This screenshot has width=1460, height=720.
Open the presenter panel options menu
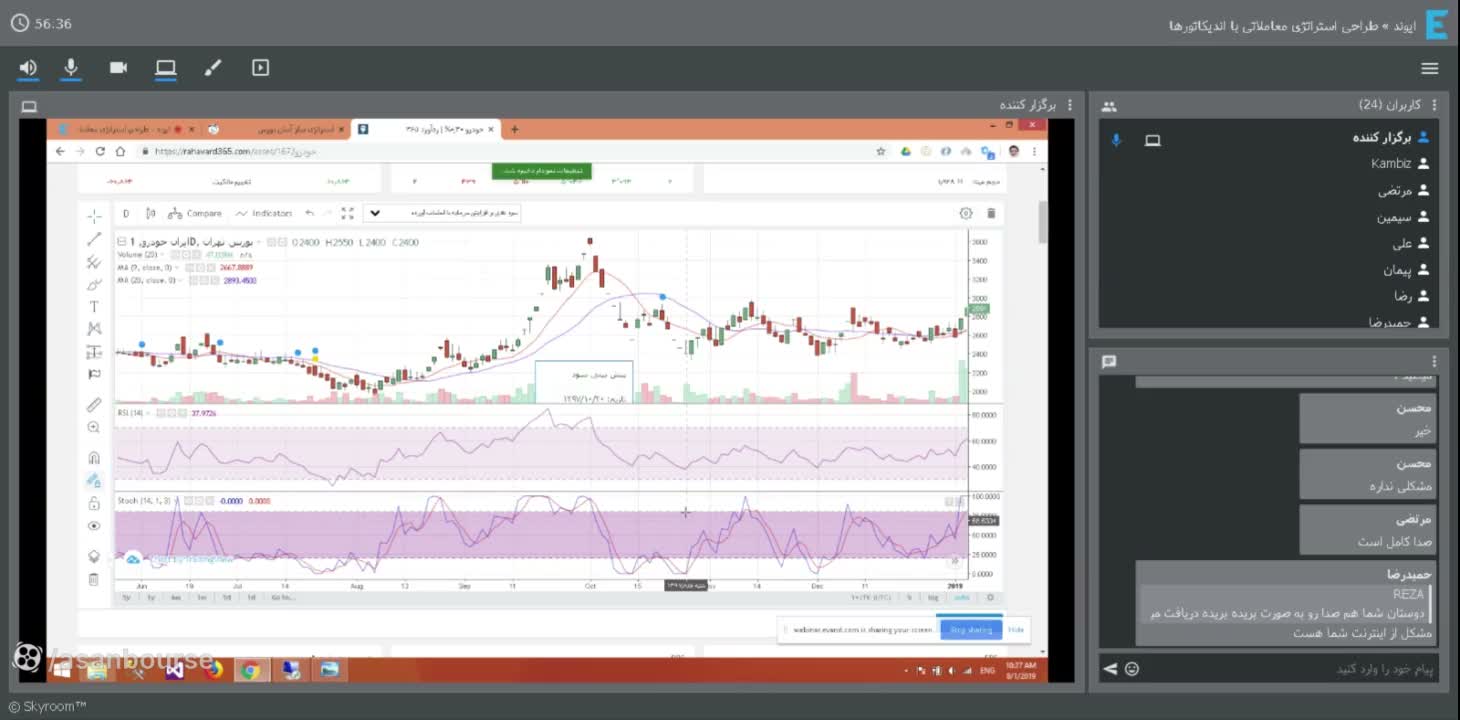[1070, 105]
